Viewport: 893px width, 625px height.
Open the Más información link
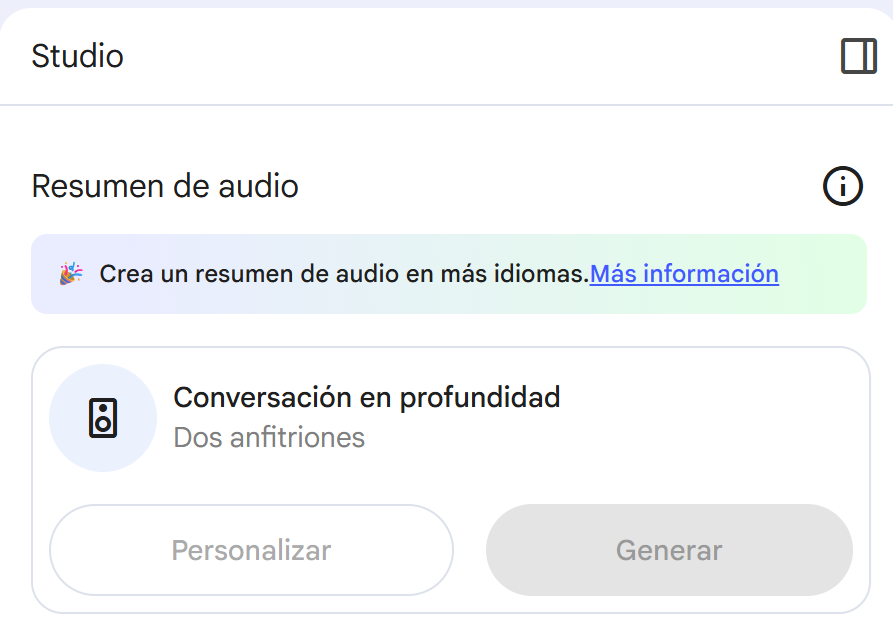click(x=684, y=273)
